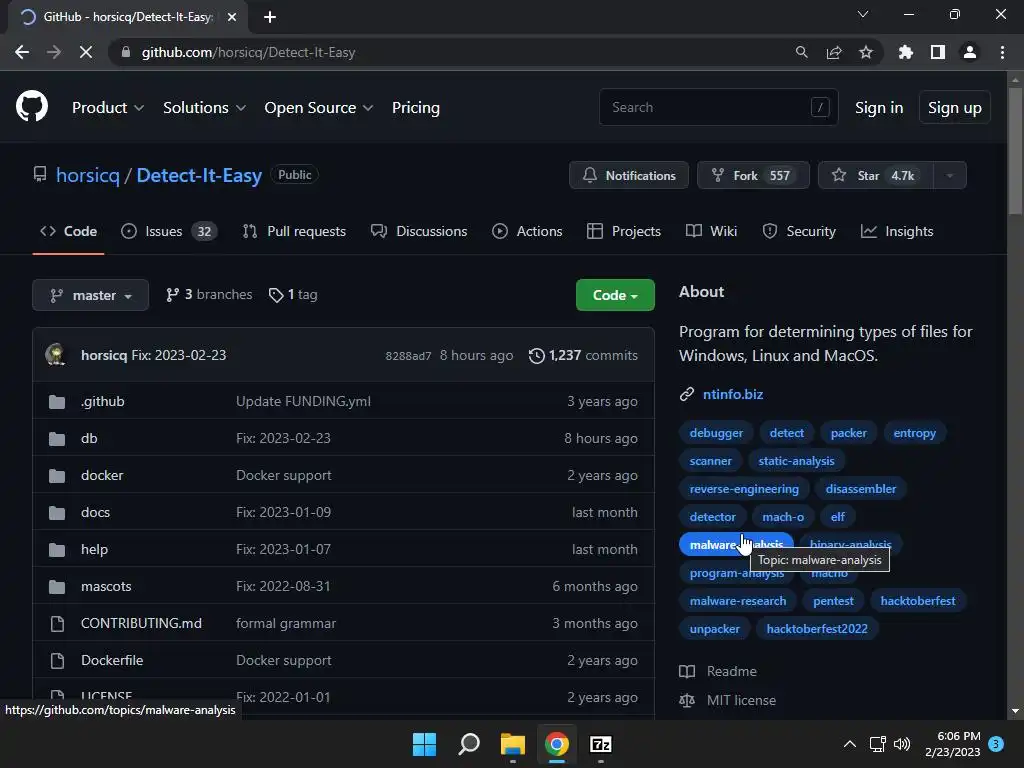Switch to the Issues tab
Screen dimensions: 1024x768
(x=169, y=231)
